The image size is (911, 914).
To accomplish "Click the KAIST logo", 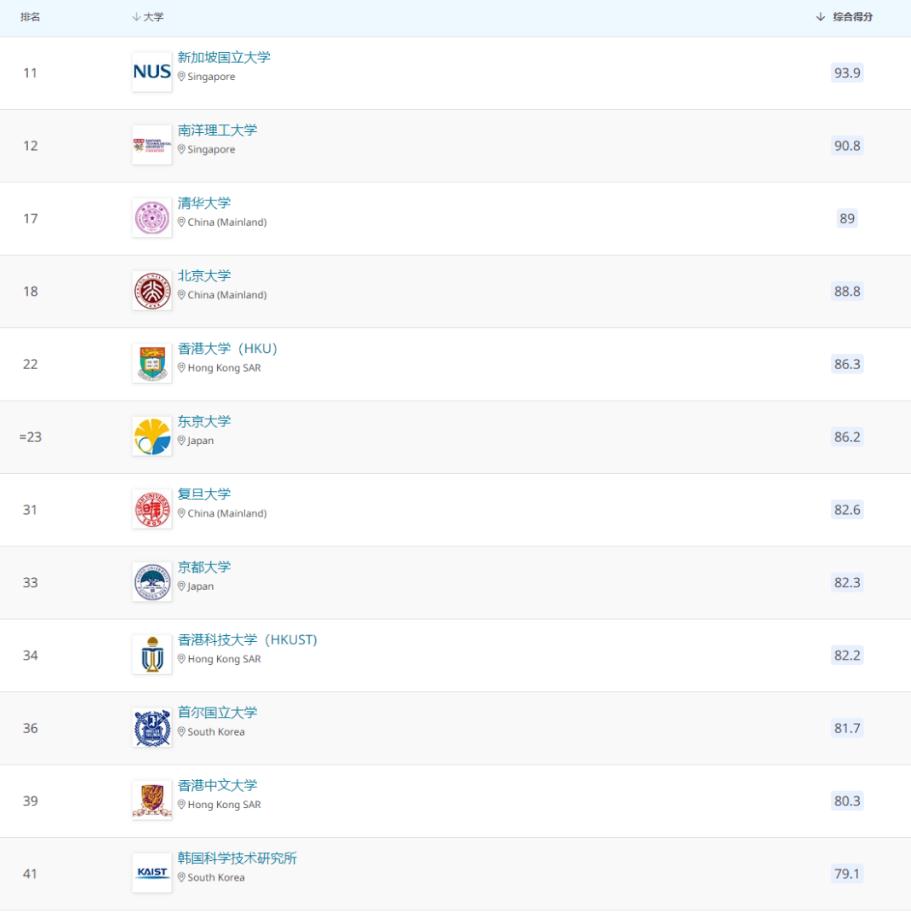I will tap(152, 873).
